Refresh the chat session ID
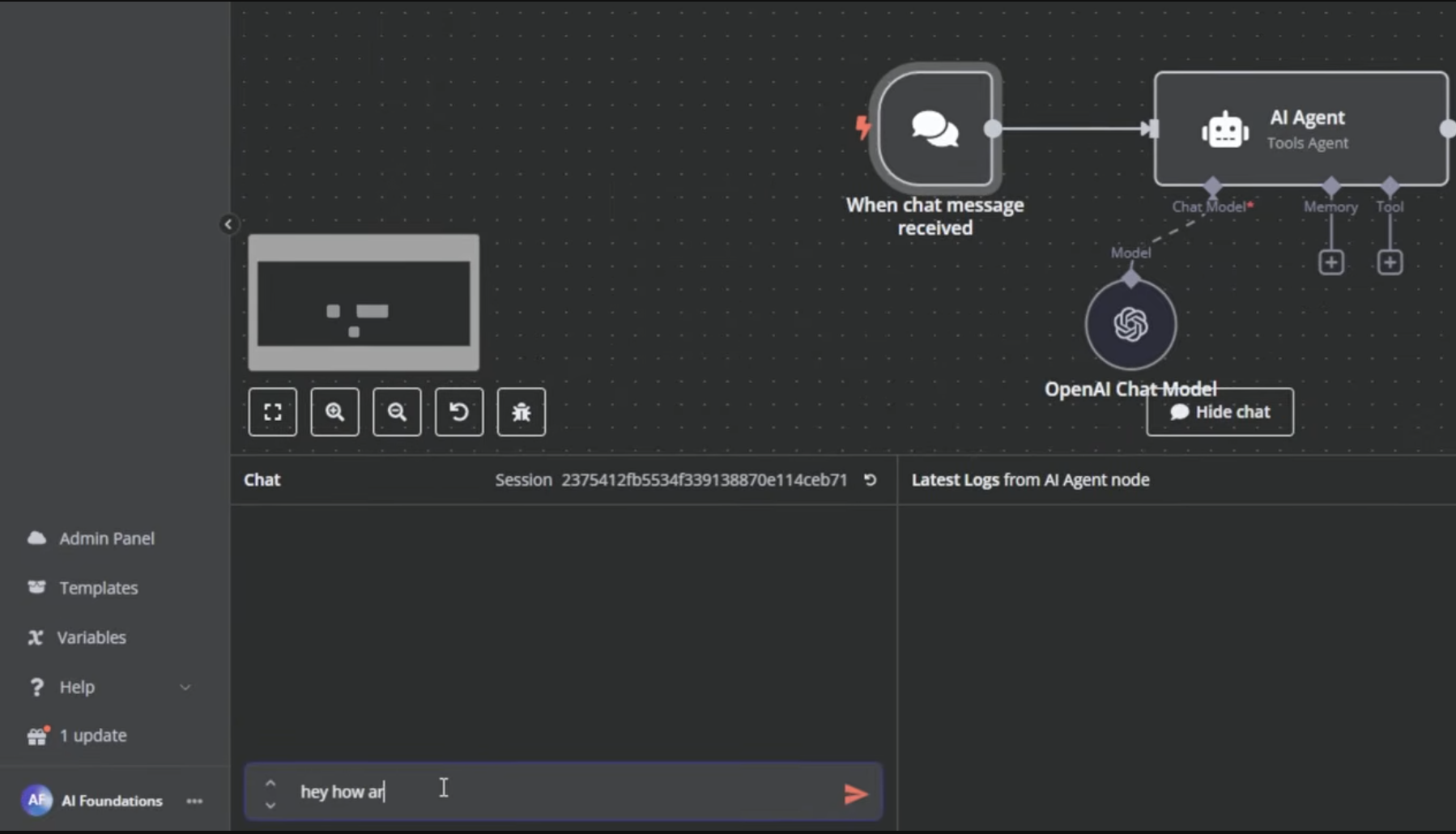Viewport: 1456px width, 834px height. 870,480
